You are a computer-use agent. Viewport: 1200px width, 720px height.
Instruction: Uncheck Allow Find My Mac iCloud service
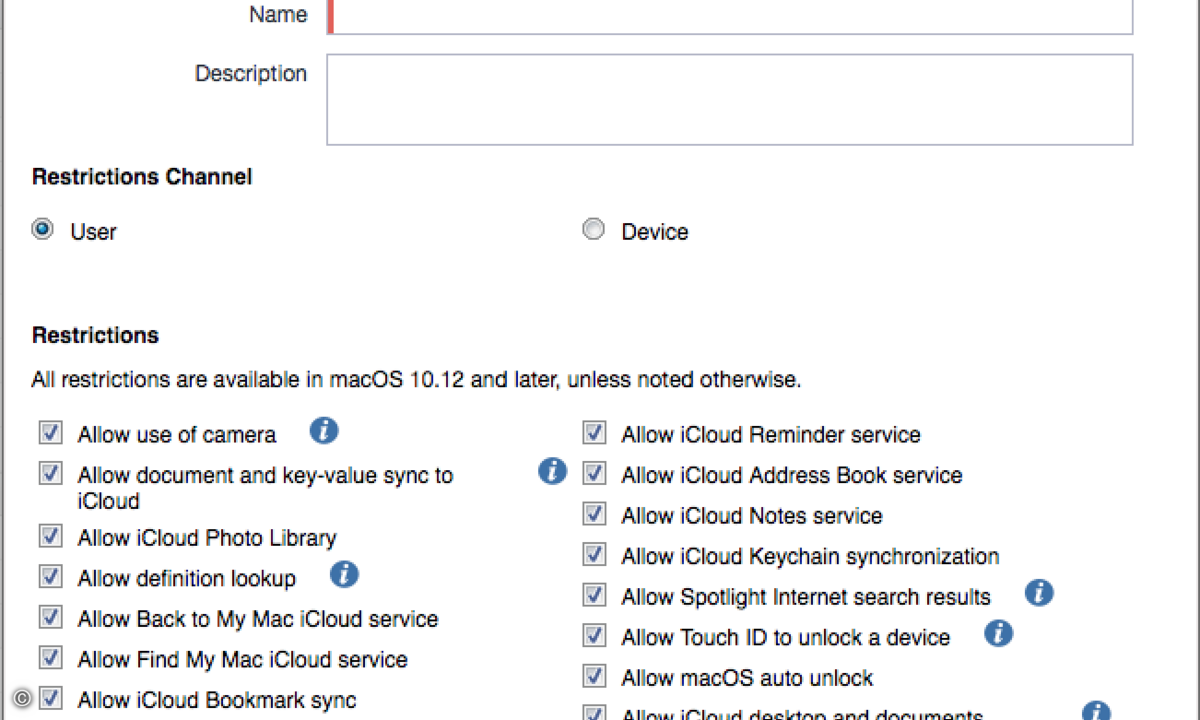pos(51,658)
